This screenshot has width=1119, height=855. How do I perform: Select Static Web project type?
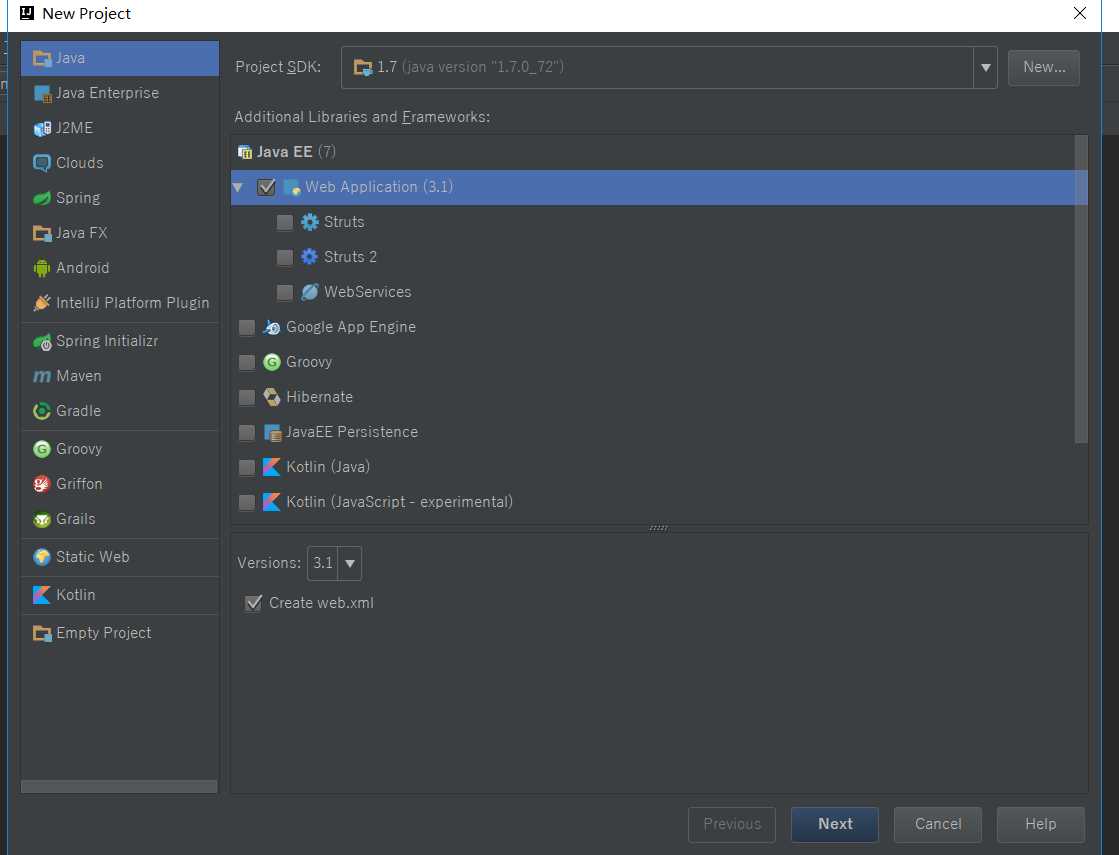[120, 557]
